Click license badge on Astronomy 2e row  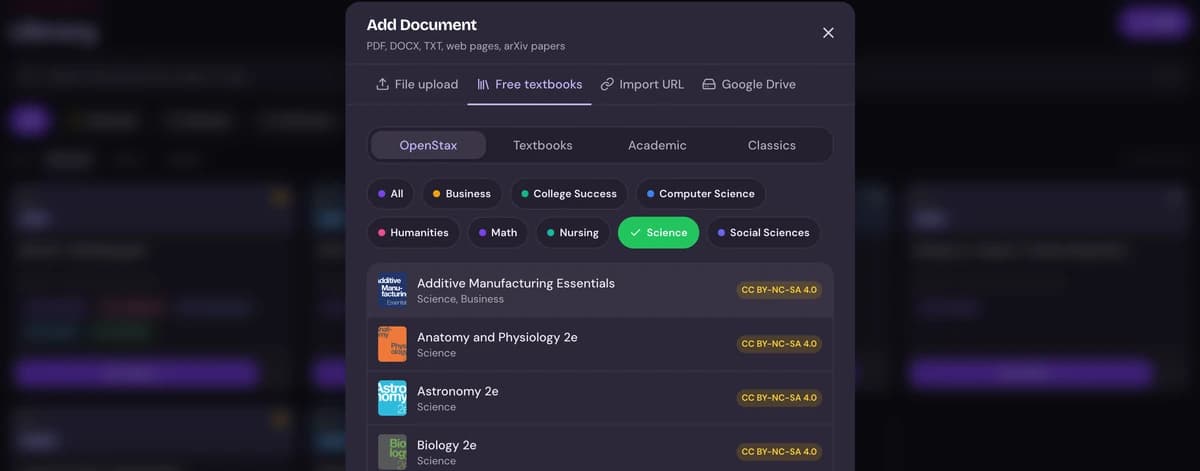pos(779,398)
